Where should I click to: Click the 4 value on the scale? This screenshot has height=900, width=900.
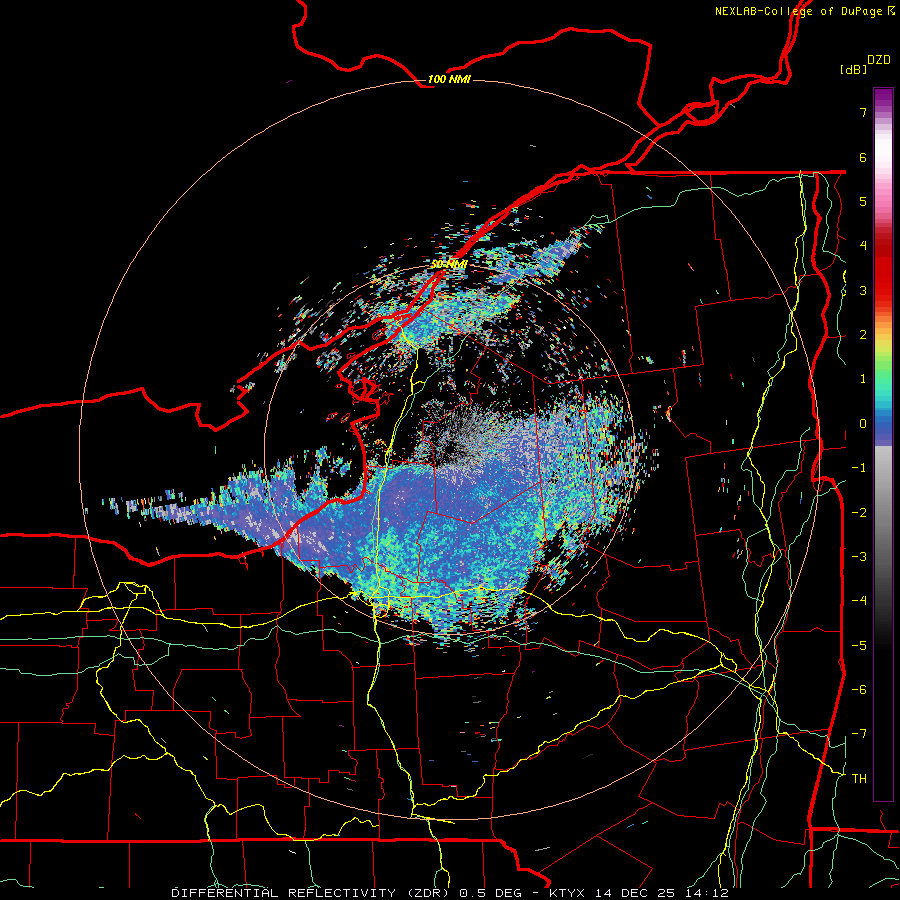863,246
